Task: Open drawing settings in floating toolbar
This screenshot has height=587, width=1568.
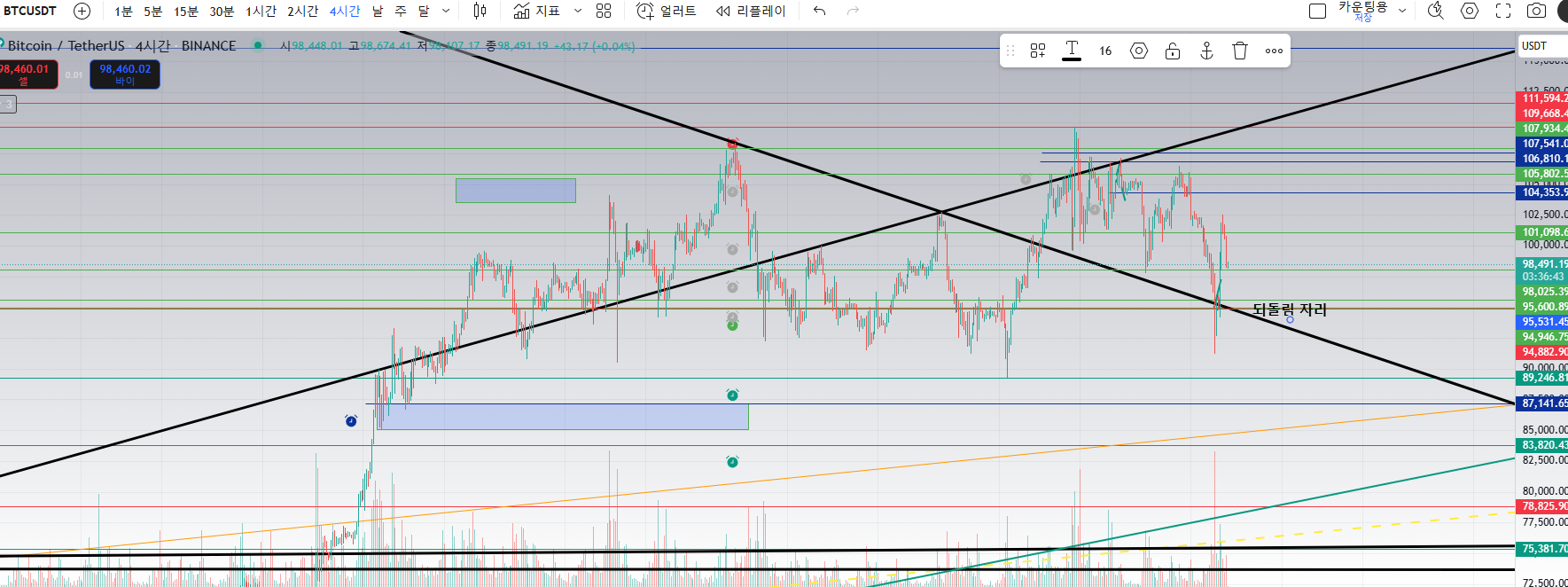Action: [1139, 51]
